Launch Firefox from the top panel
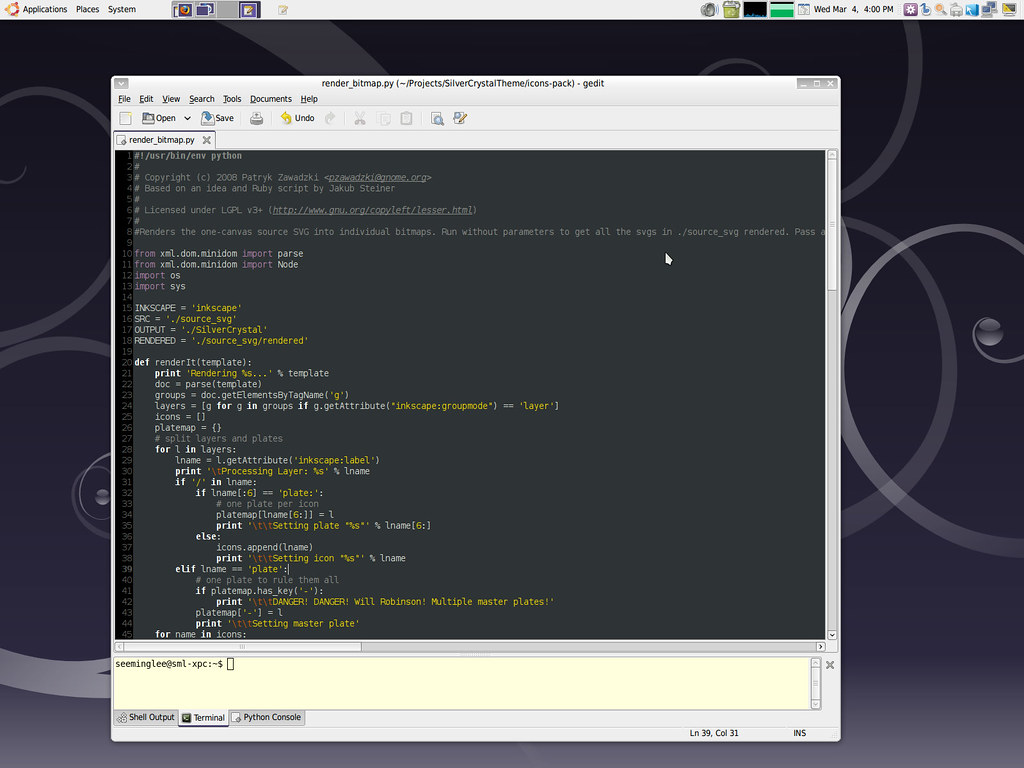1024x768 pixels. 183,10
